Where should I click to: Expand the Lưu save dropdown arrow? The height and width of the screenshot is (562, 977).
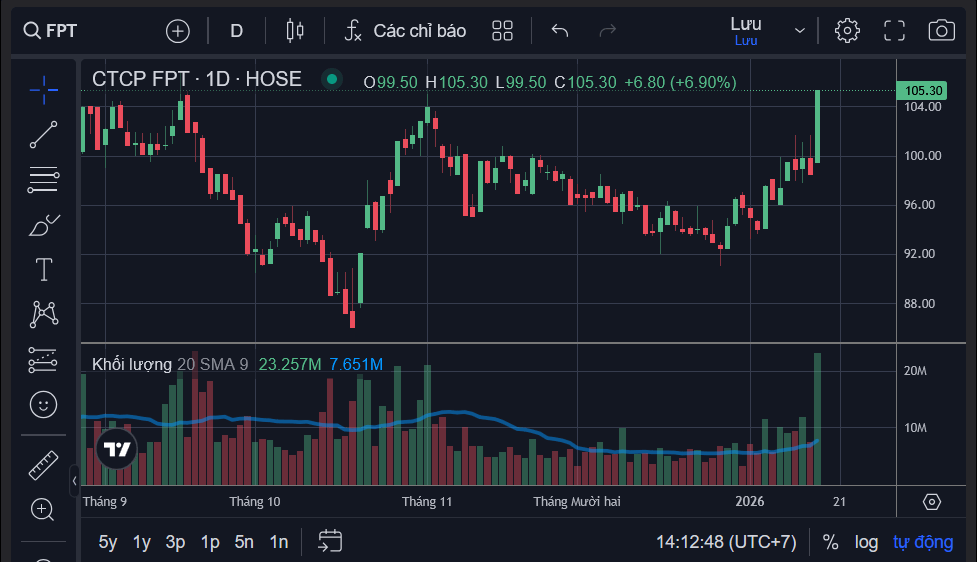pos(799,30)
